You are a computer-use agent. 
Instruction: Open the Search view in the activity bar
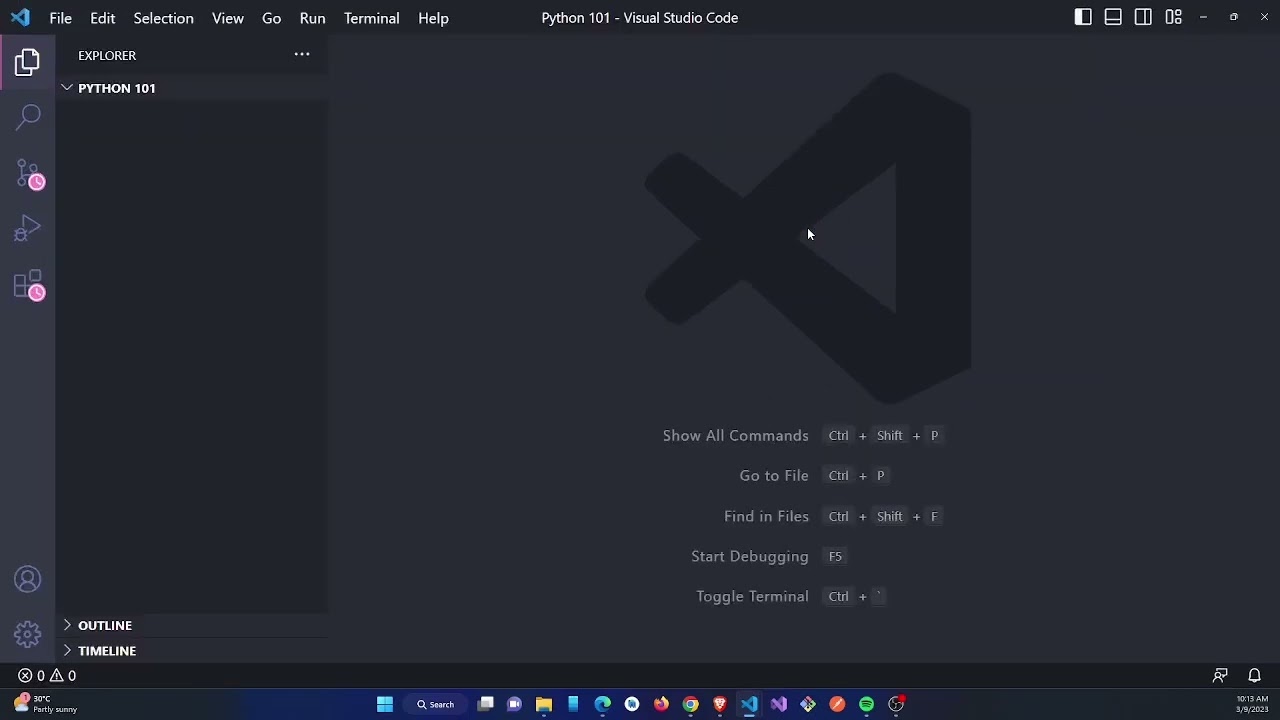tap(28, 117)
